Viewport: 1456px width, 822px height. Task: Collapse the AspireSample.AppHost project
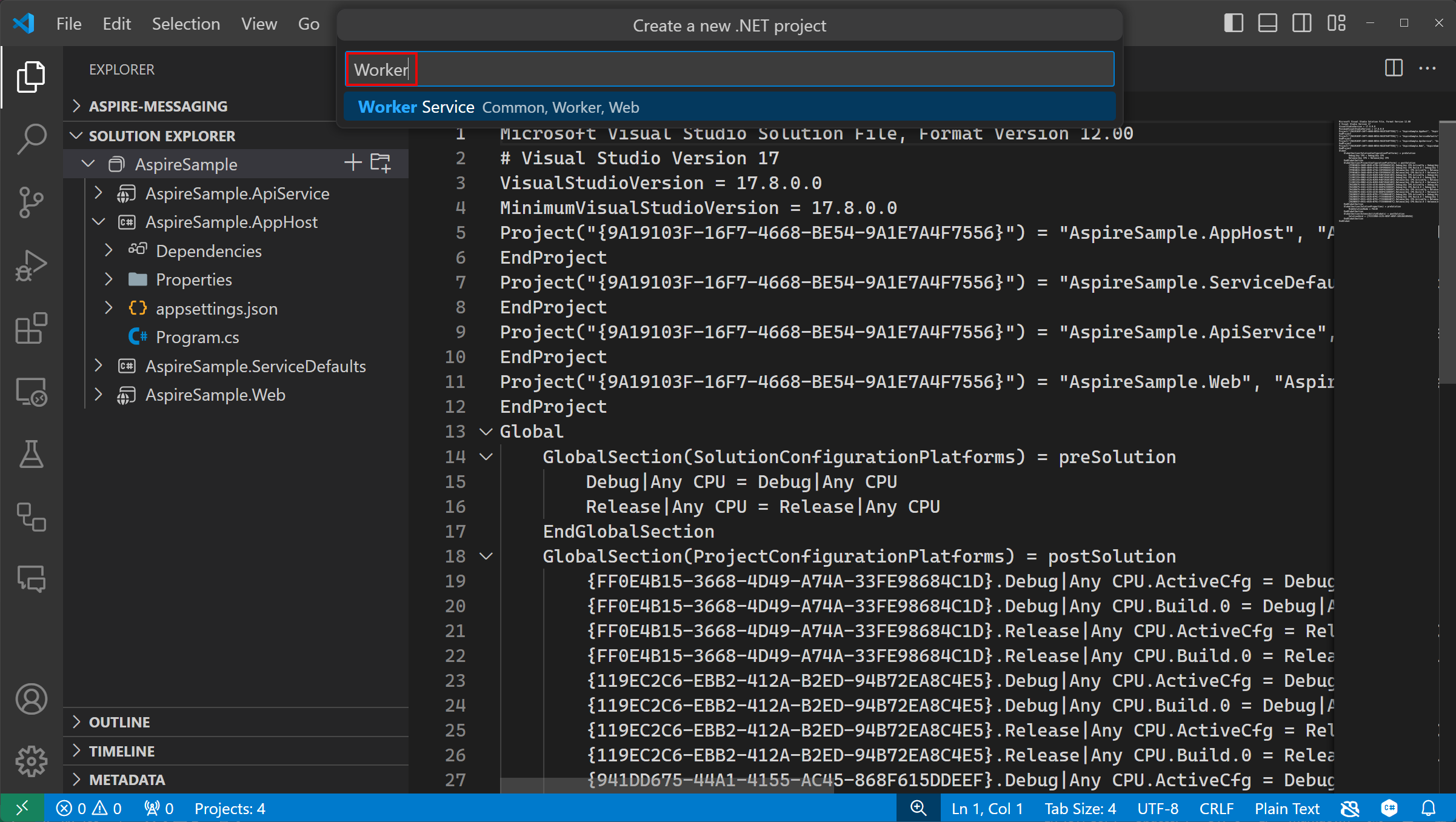[x=98, y=221]
